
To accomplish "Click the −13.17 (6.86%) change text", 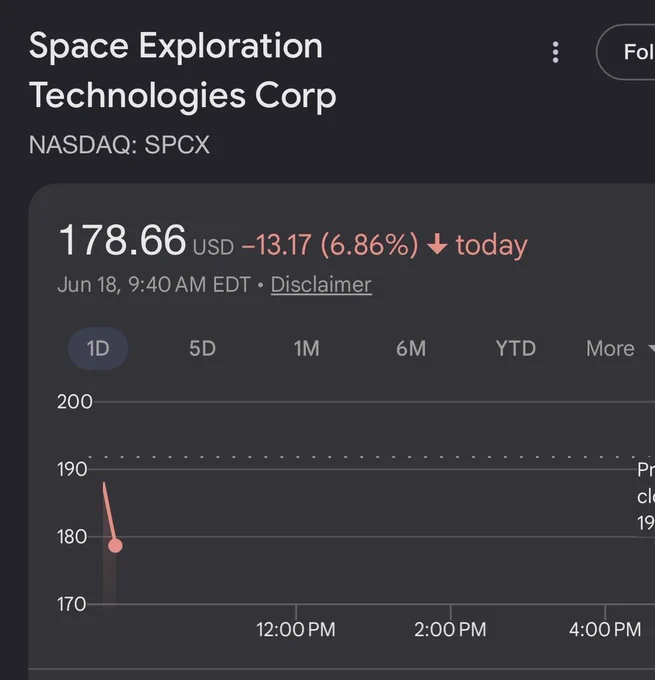I will pyautogui.click(x=330, y=244).
